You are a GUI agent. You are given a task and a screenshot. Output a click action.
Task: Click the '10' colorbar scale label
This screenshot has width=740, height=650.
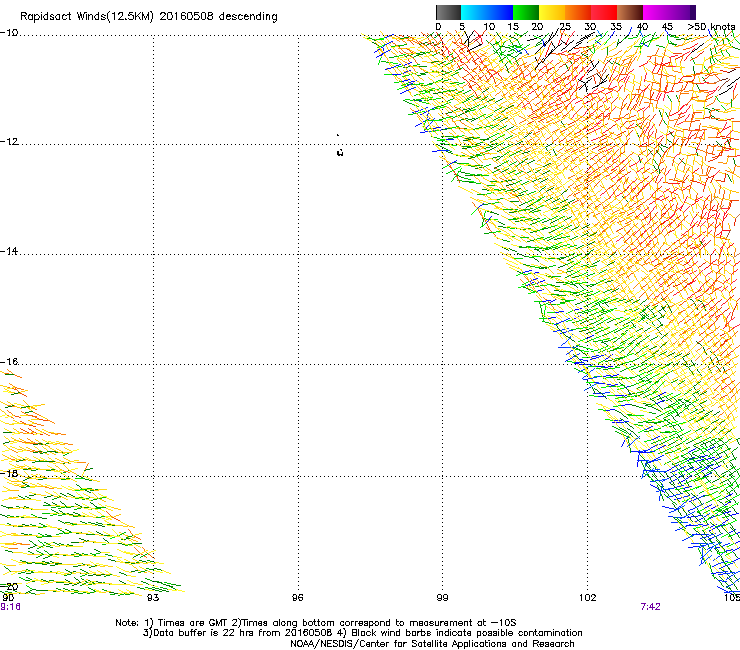click(489, 27)
